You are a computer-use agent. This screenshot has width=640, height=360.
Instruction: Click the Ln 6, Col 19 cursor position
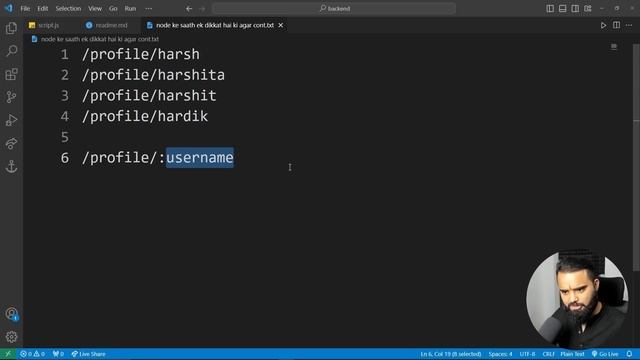(451, 354)
